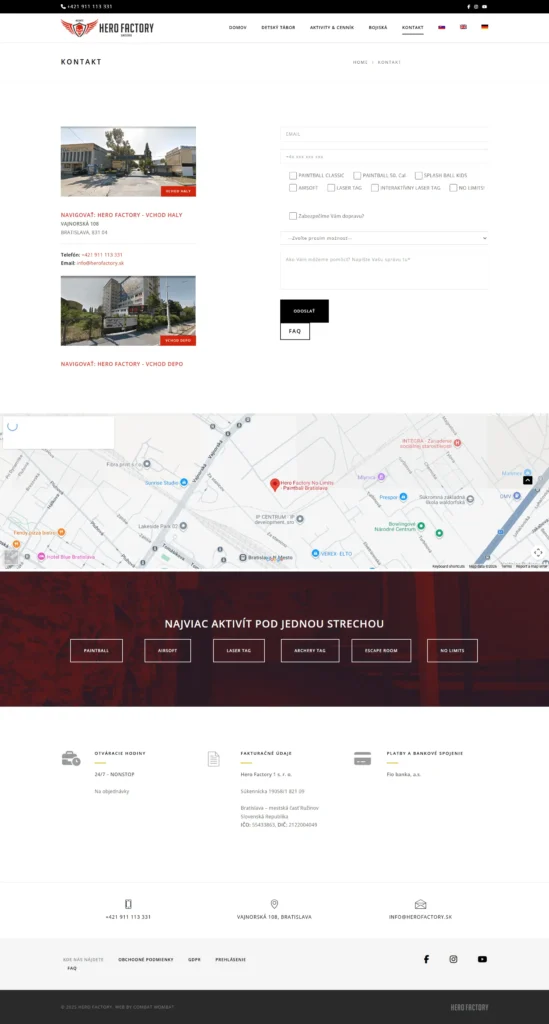Image resolution: width=549 pixels, height=1024 pixels.
Task: Click the Hotel Blue Bratislava map marker
Action: point(41,556)
